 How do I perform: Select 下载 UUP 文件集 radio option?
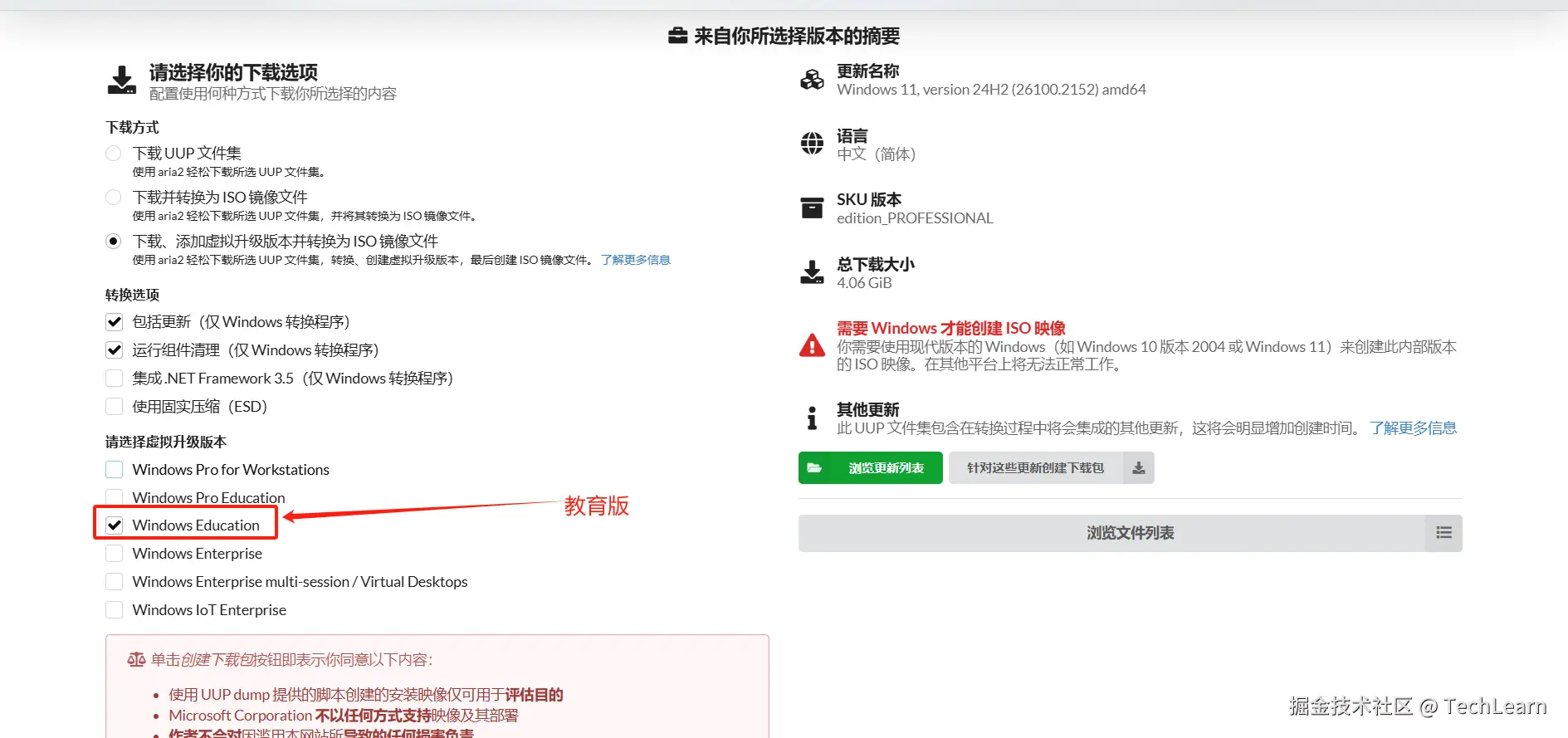(114, 154)
